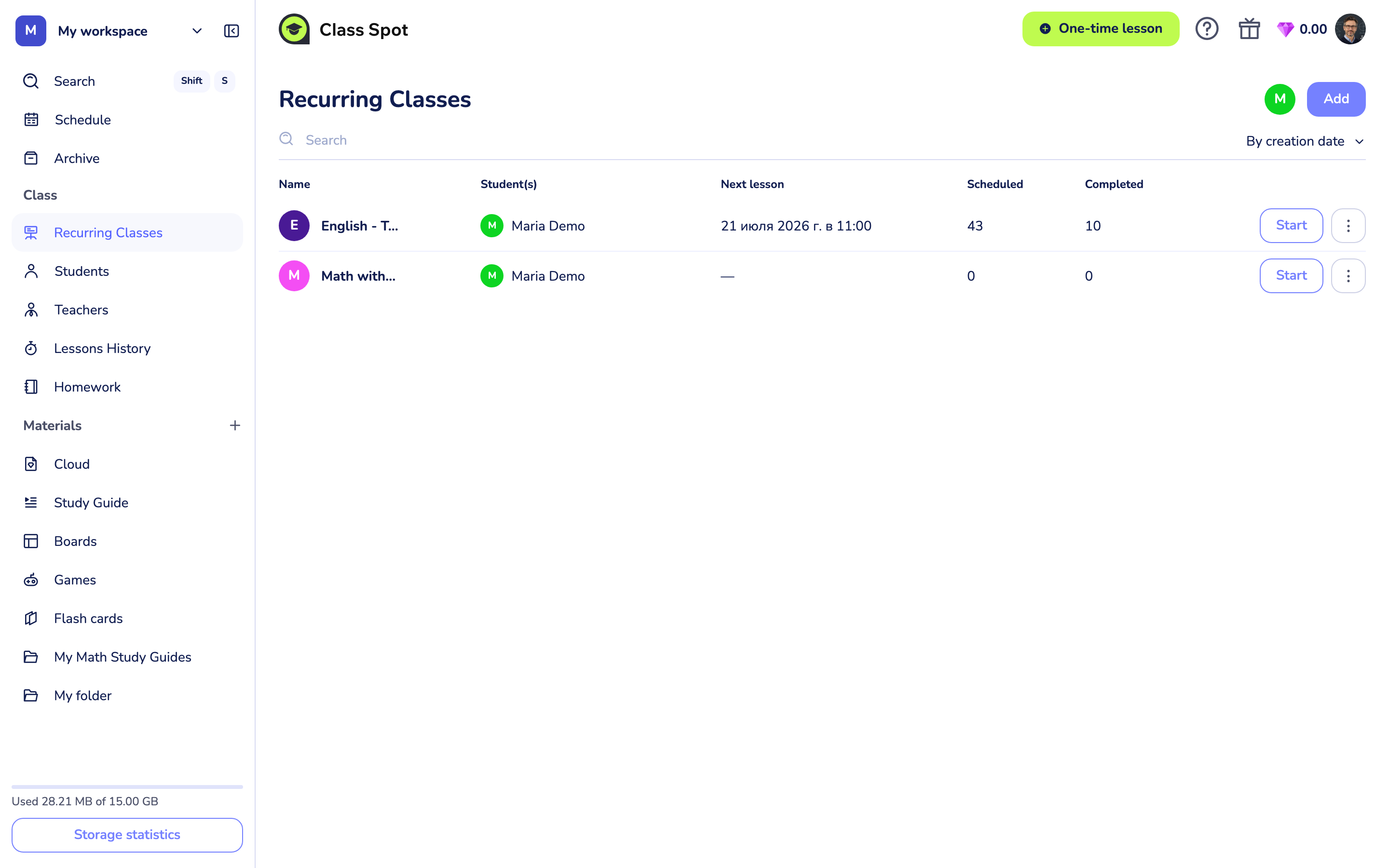Open the English - T... class row

821,226
